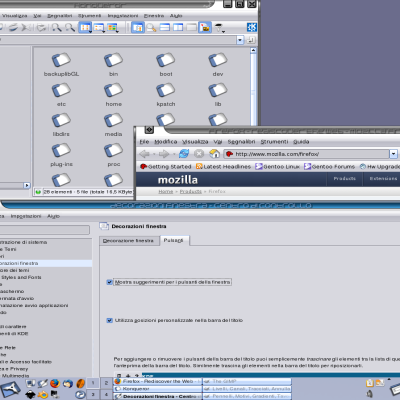Activate Konqueror entry in taskbar
400x400 pixels.
(158, 389)
